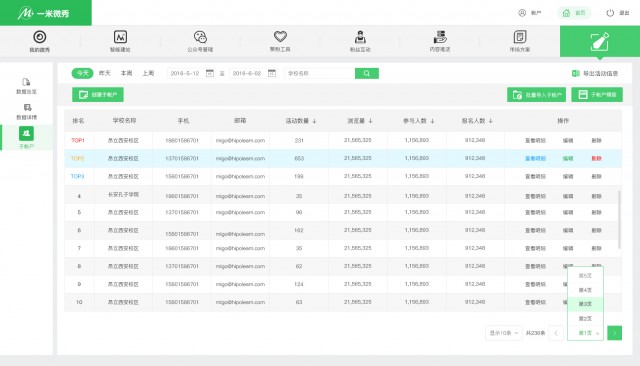This screenshot has width=640, height=366.
Task: Collapse the 第1页 page selector dropdown
Action: pyautogui.click(x=586, y=333)
